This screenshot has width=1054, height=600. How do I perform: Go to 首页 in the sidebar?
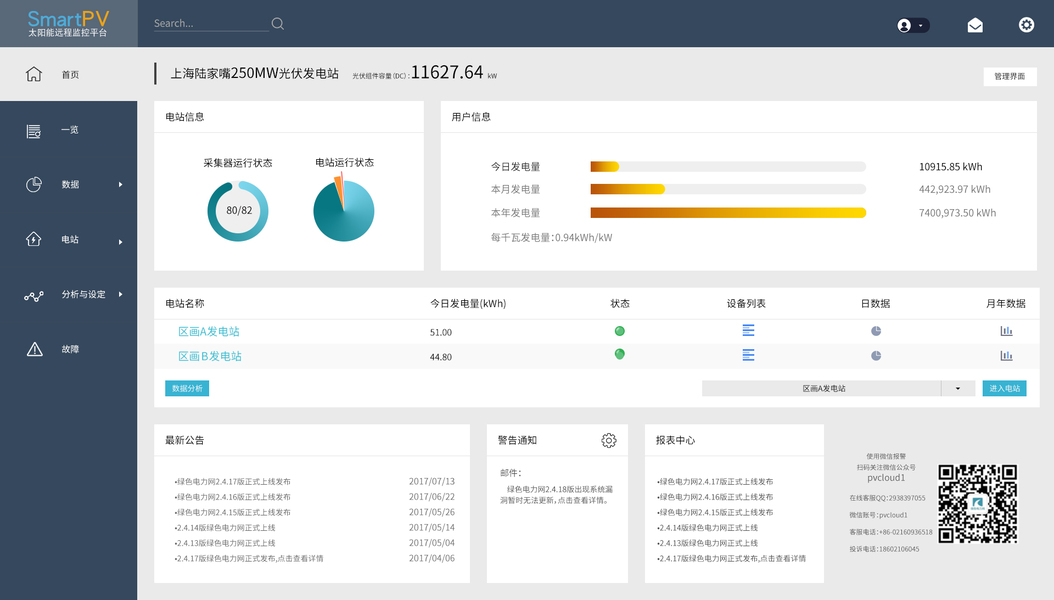pos(69,74)
